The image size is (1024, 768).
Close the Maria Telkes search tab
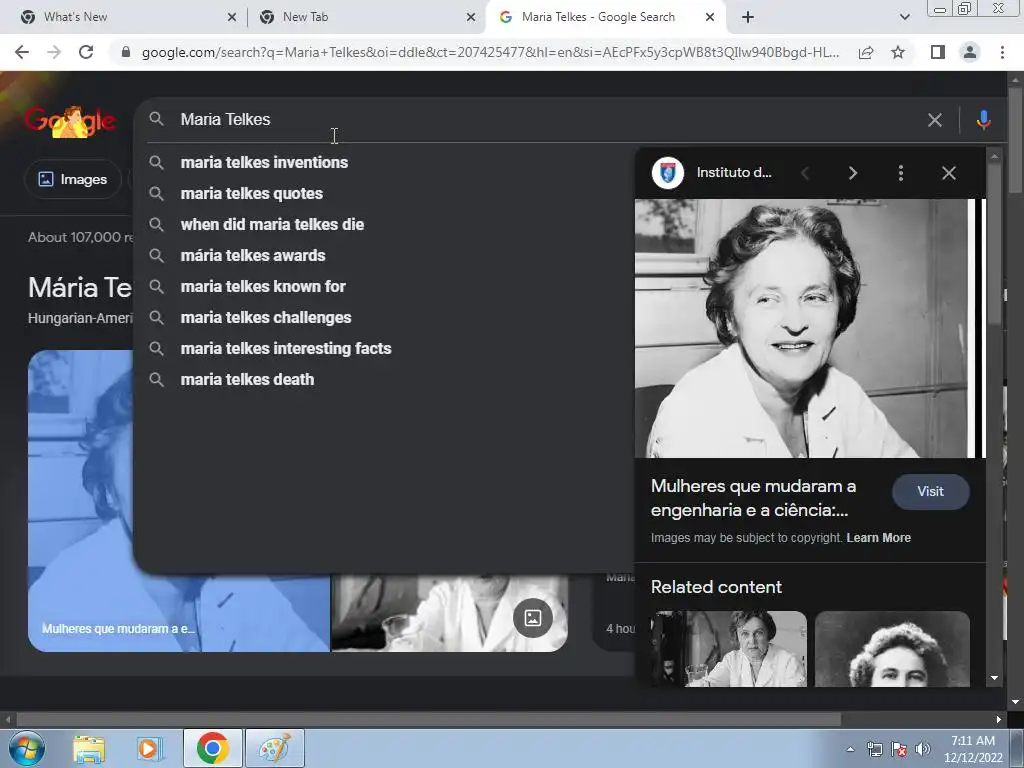pyautogui.click(x=710, y=17)
